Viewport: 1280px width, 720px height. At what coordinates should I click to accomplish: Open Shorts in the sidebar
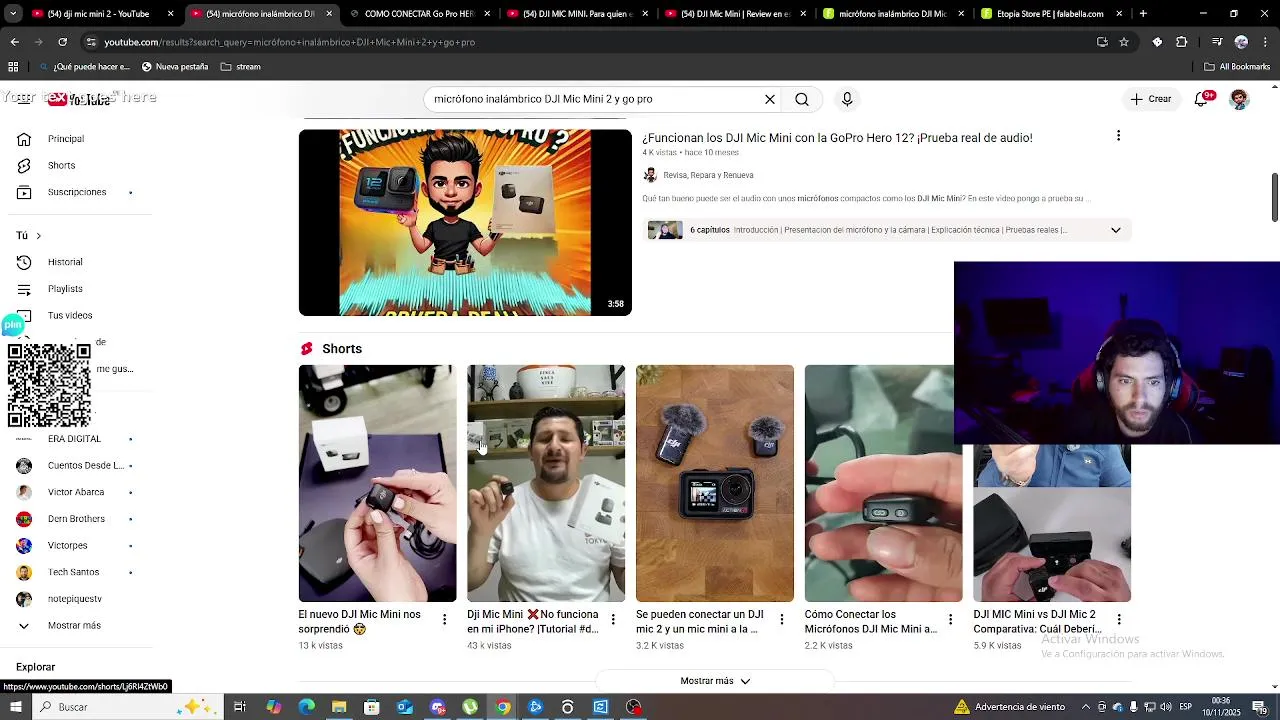coord(61,165)
